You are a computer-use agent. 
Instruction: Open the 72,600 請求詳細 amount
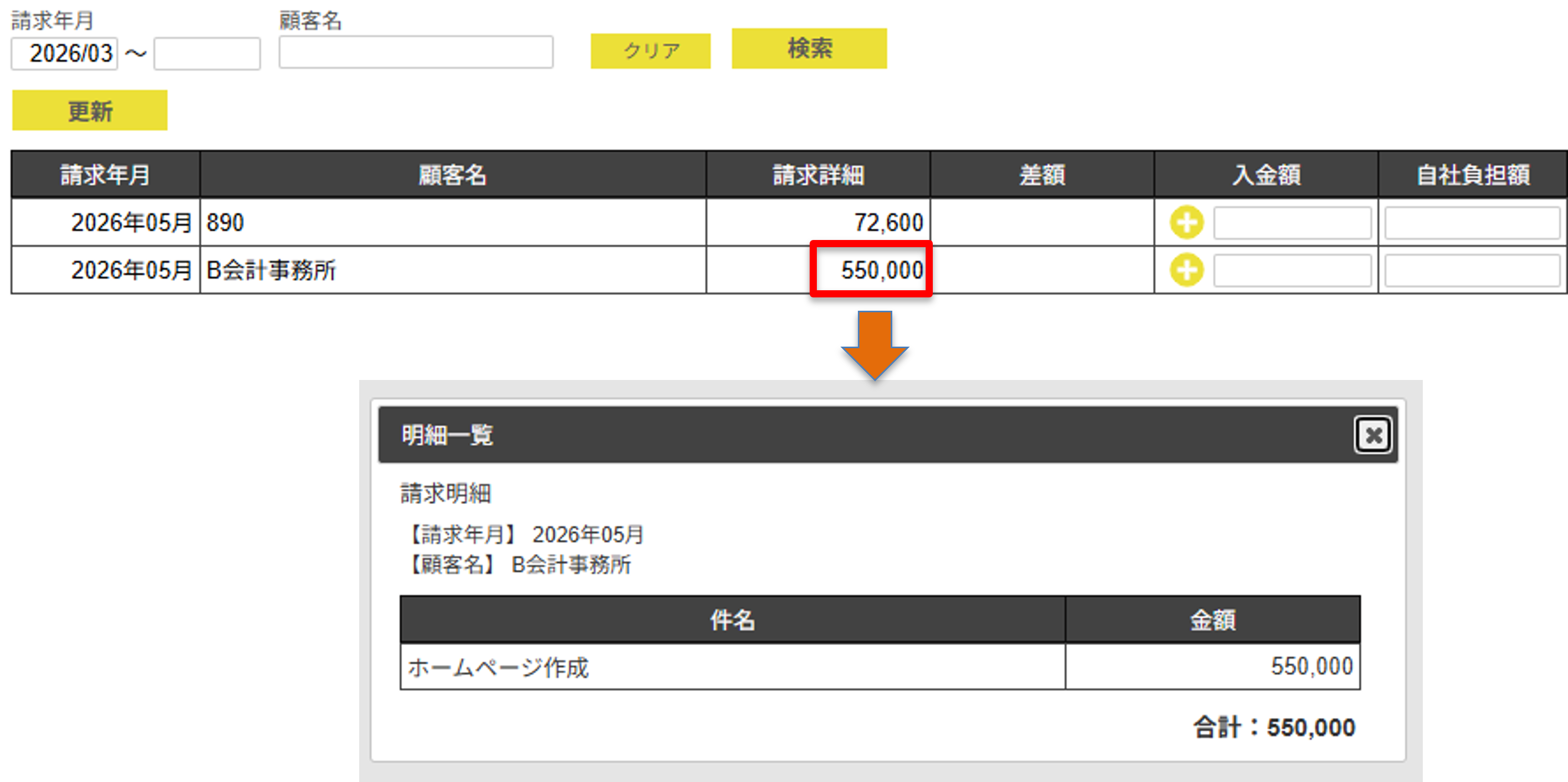pos(888,222)
